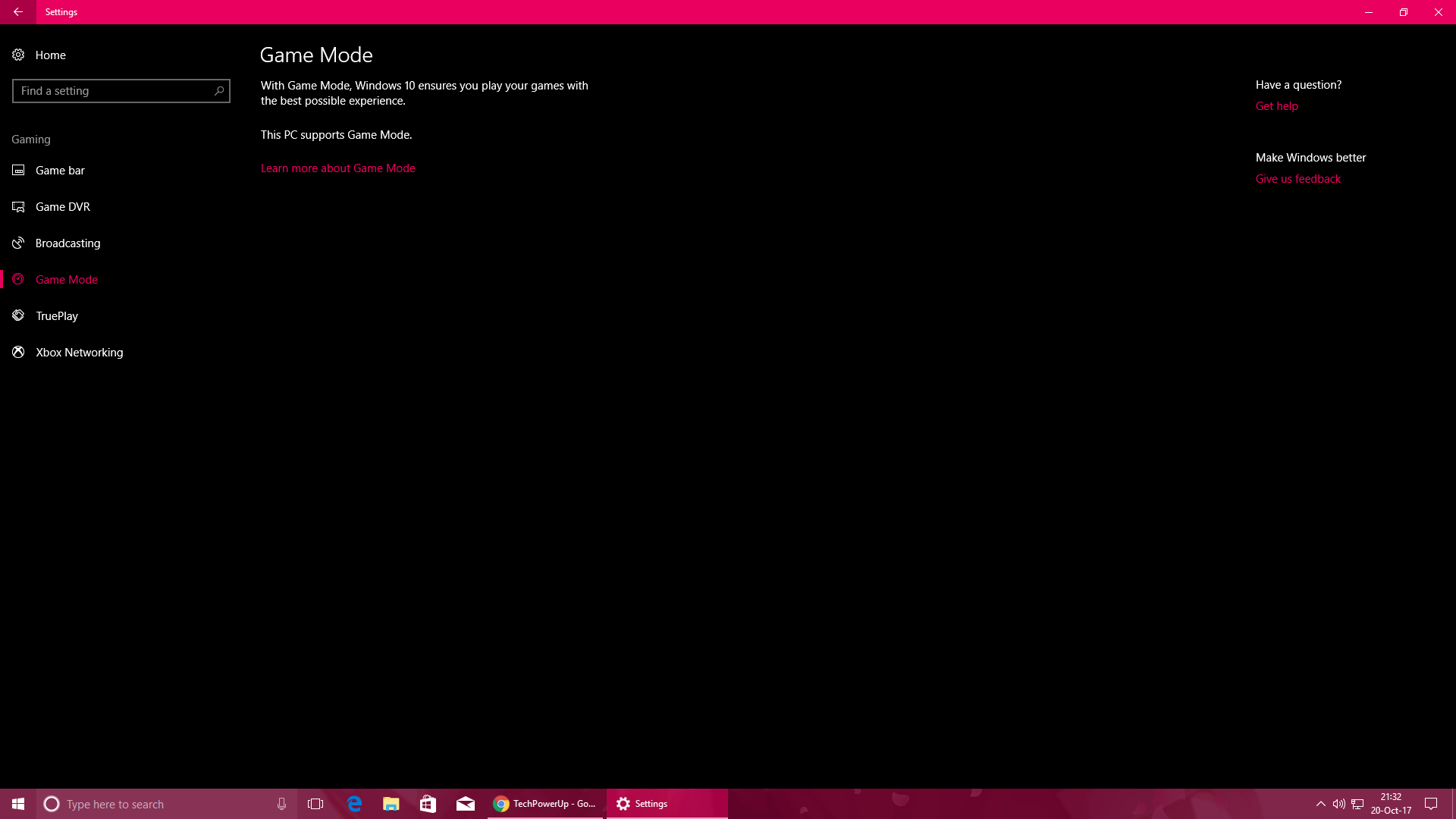Click the back arrow in Settings title bar

(17, 12)
